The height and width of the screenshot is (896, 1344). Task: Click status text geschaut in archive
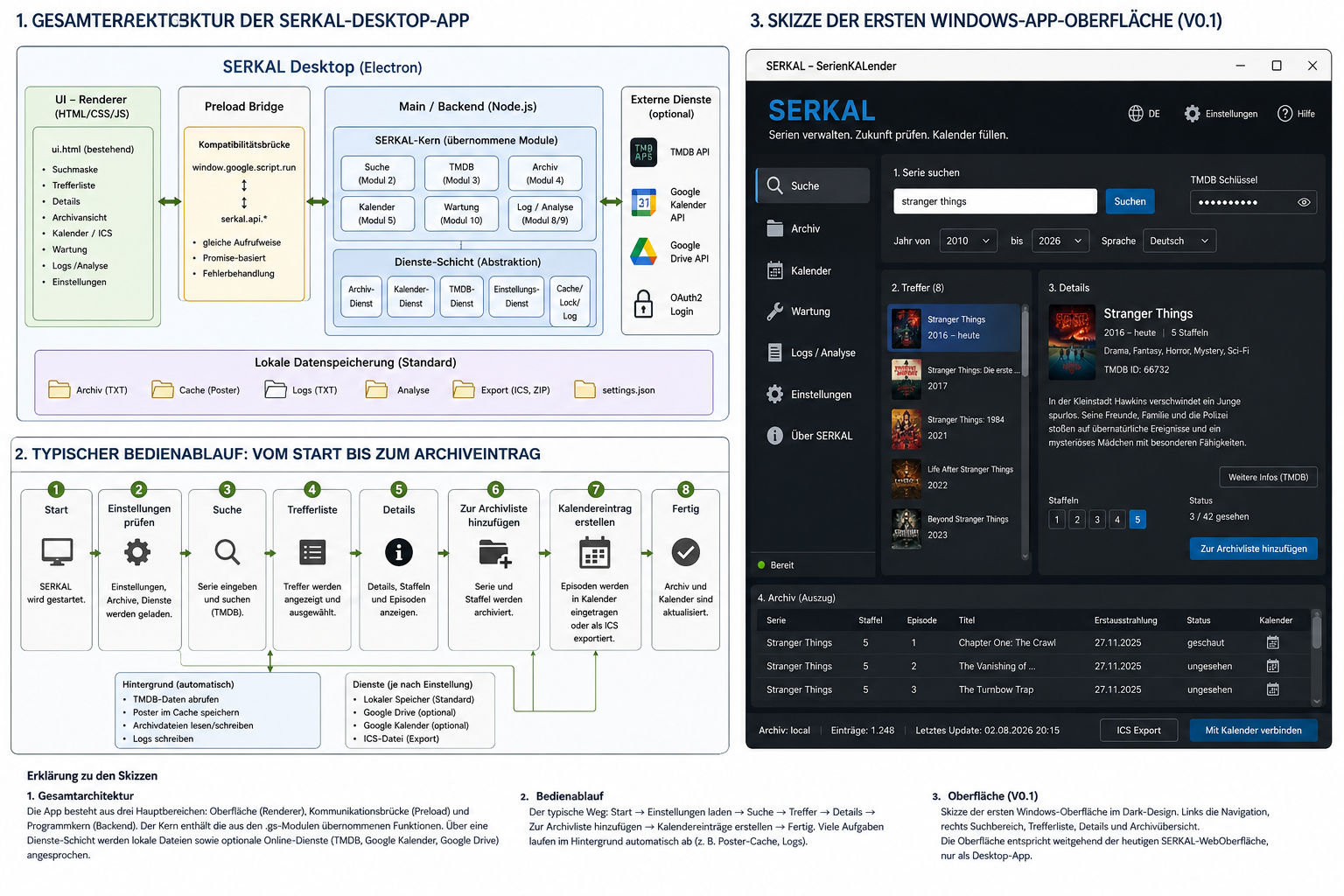(1206, 642)
